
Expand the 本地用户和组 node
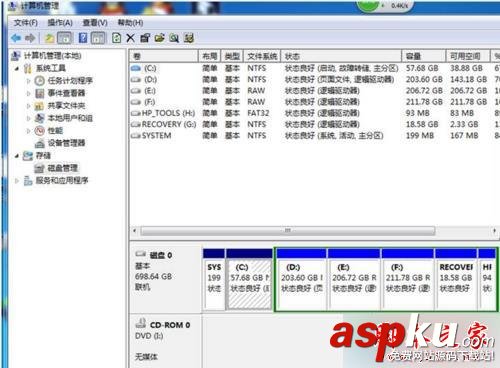(28, 118)
